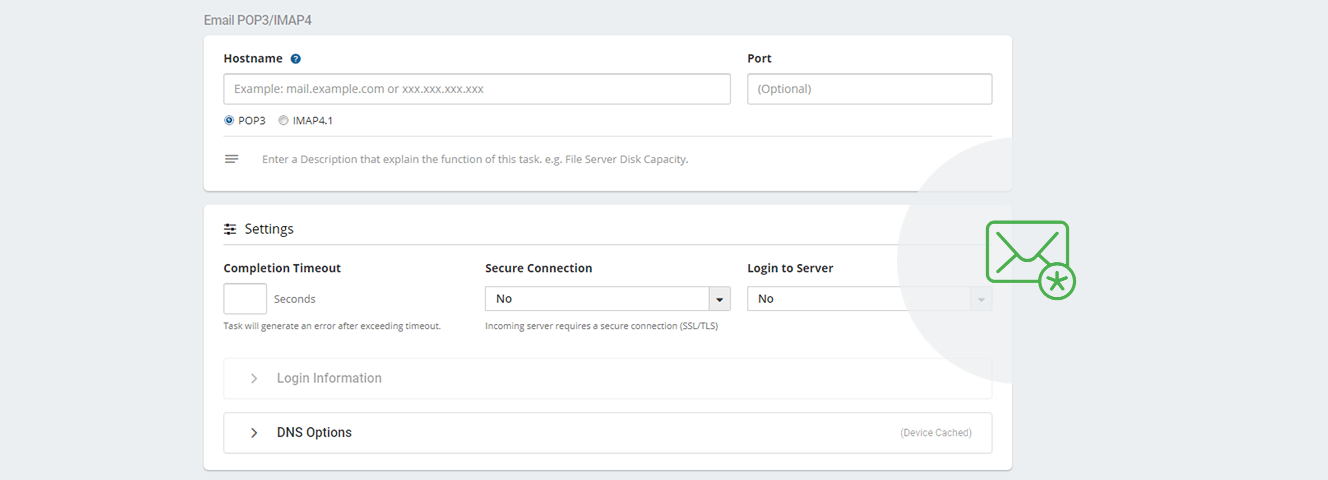Click the Hostname input field

(477, 89)
